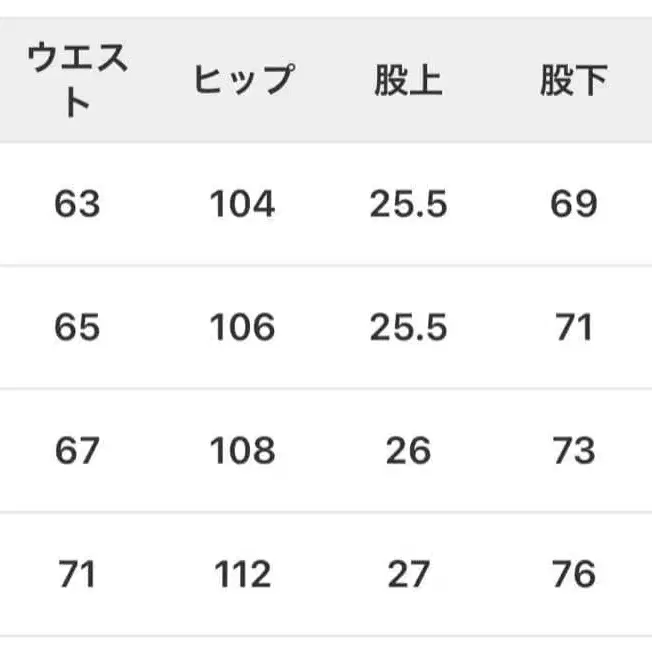Click 25.5 in the row with waist 65
This screenshot has width=652, height=652.
click(408, 328)
